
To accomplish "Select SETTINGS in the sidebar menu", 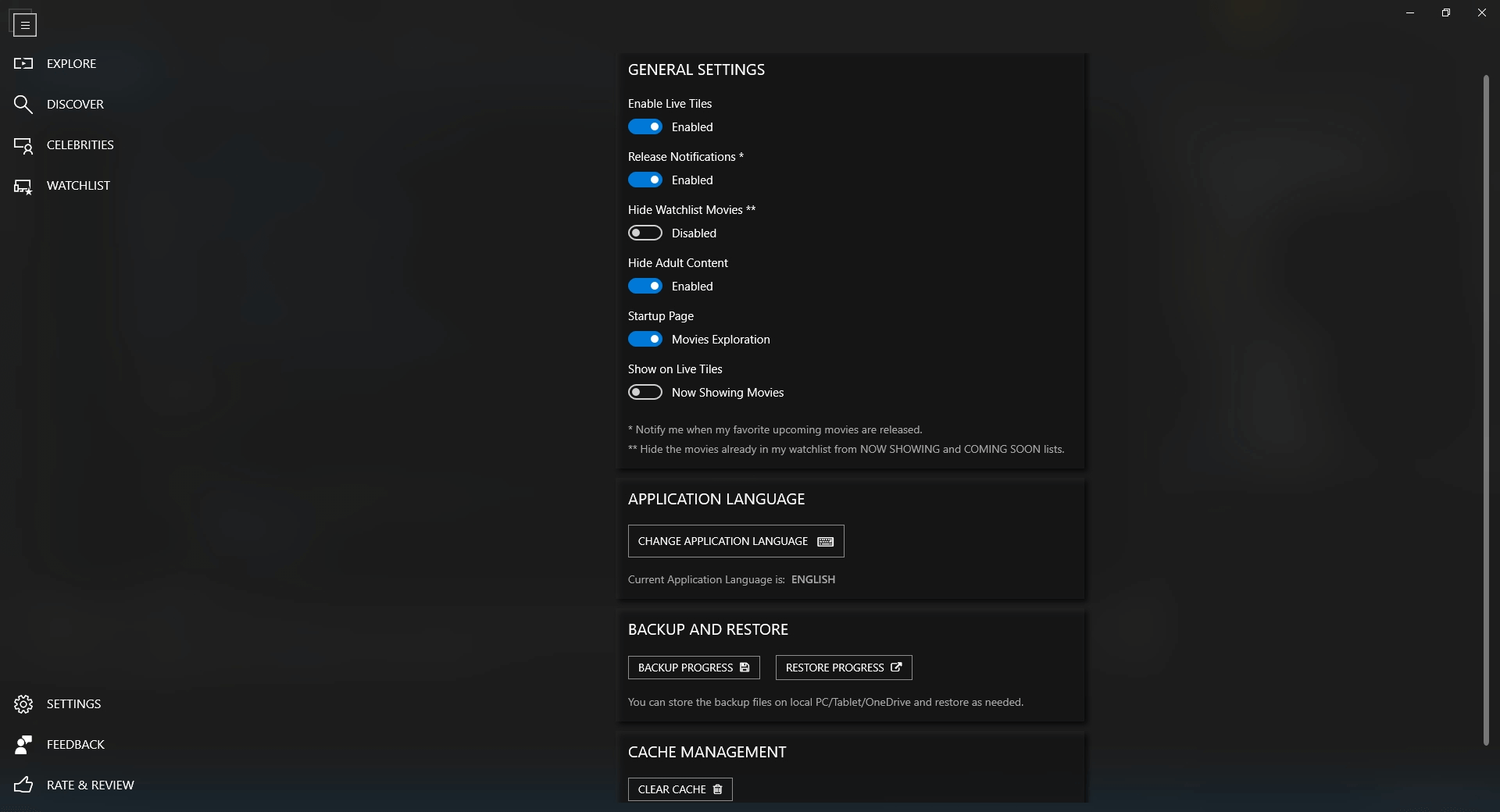I will pyautogui.click(x=73, y=703).
